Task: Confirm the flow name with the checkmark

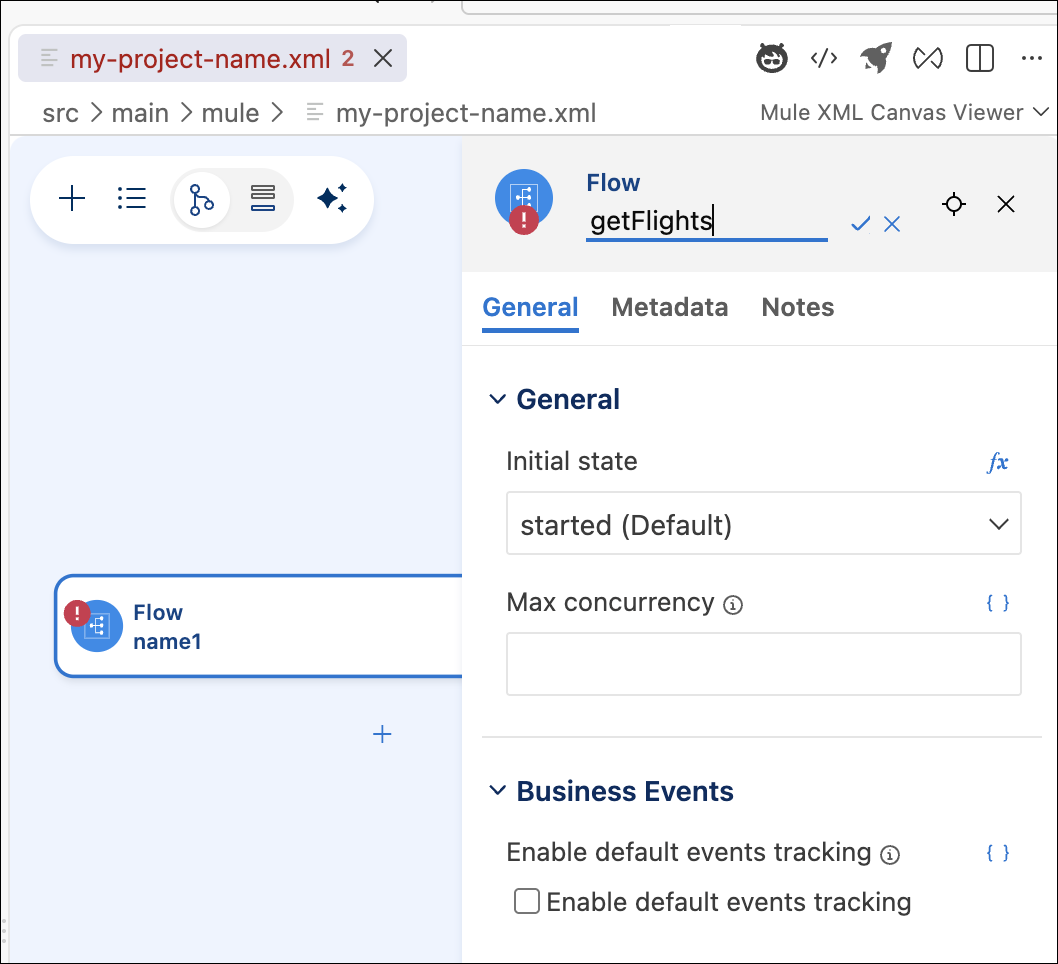Action: pos(860,224)
